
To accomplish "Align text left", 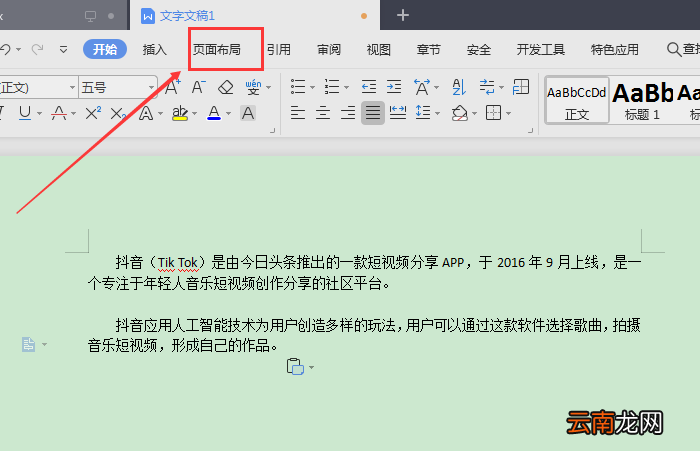I will [x=298, y=113].
